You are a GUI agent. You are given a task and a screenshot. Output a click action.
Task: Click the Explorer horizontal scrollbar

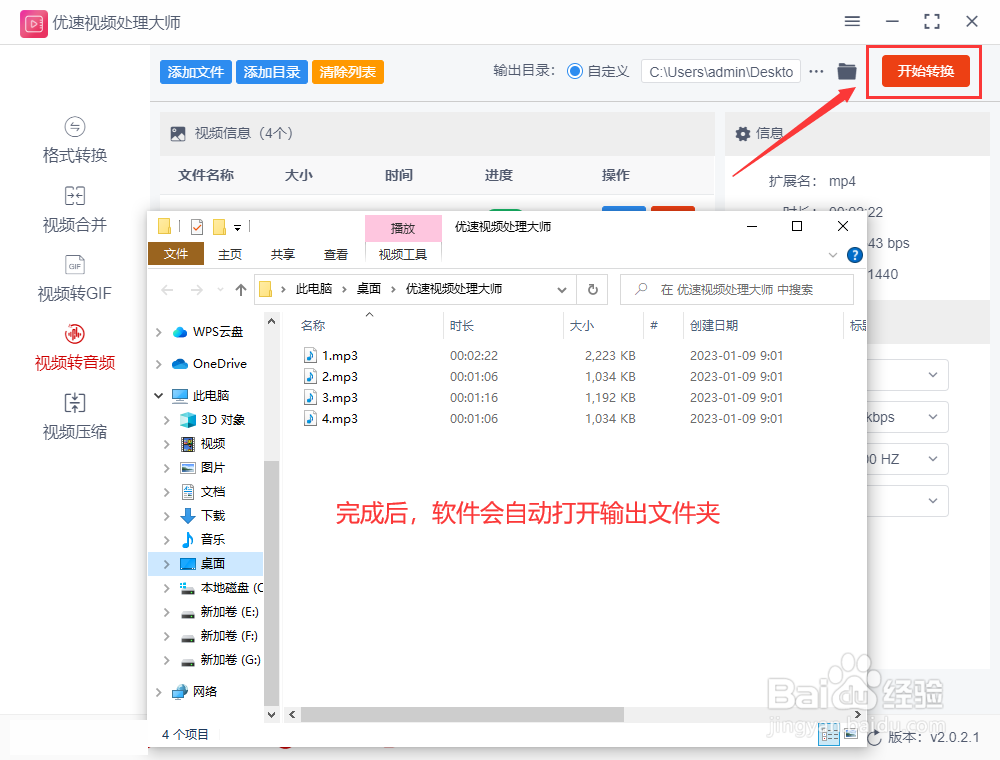[x=462, y=715]
